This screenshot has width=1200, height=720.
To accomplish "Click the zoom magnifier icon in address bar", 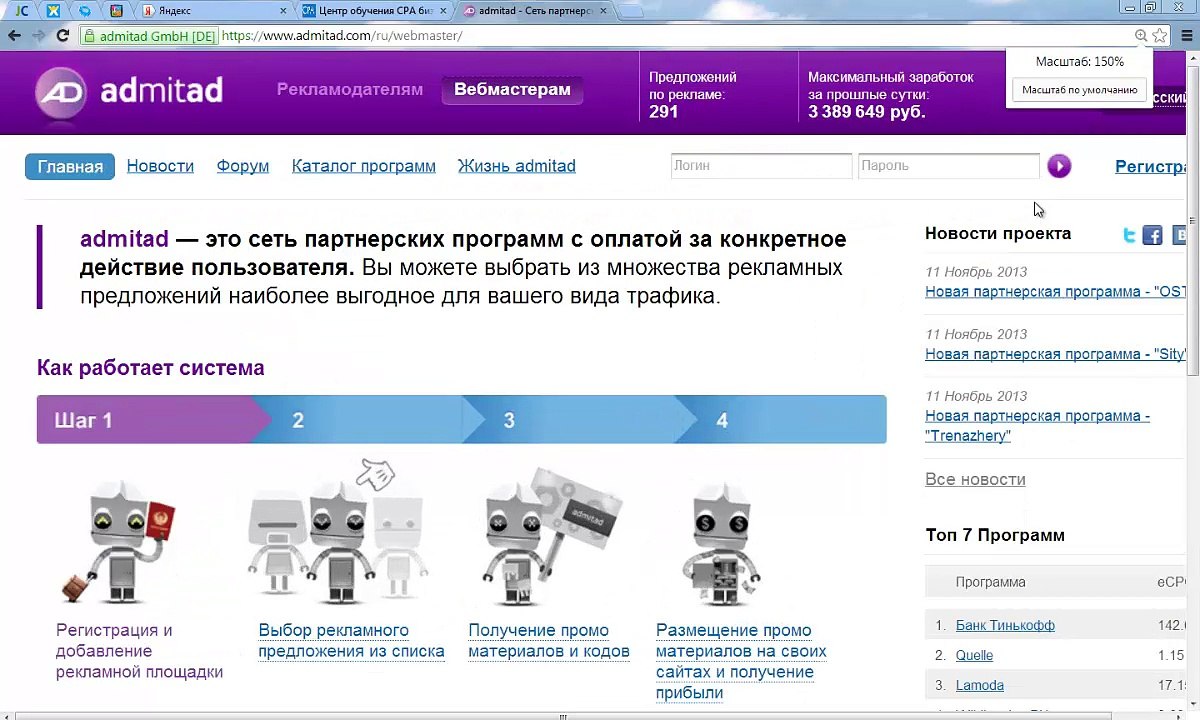I will click(x=1141, y=36).
